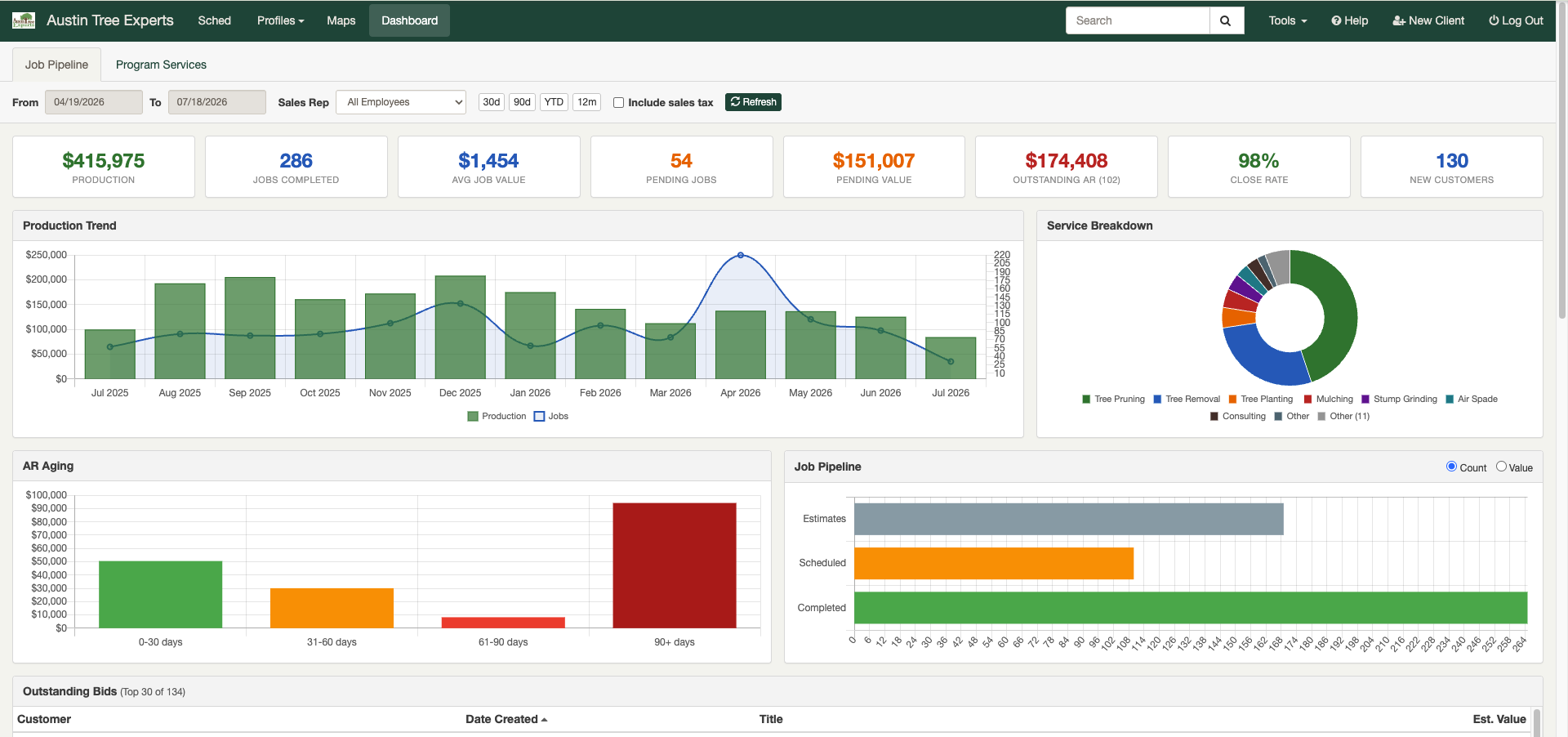
Task: Click the $1,454 Avg Job Value card
Action: tap(489, 167)
